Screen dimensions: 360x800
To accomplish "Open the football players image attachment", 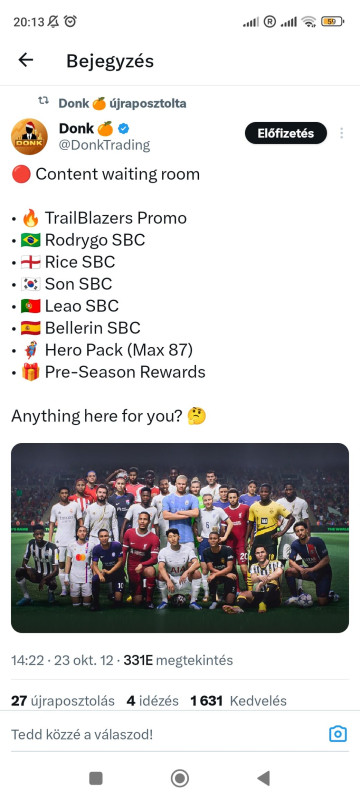I will (180, 538).
